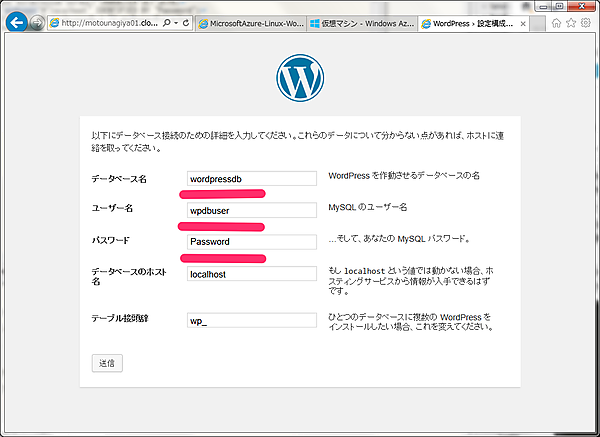Click the データベース名 label
Screen dimensions: 600x437
pos(119,179)
